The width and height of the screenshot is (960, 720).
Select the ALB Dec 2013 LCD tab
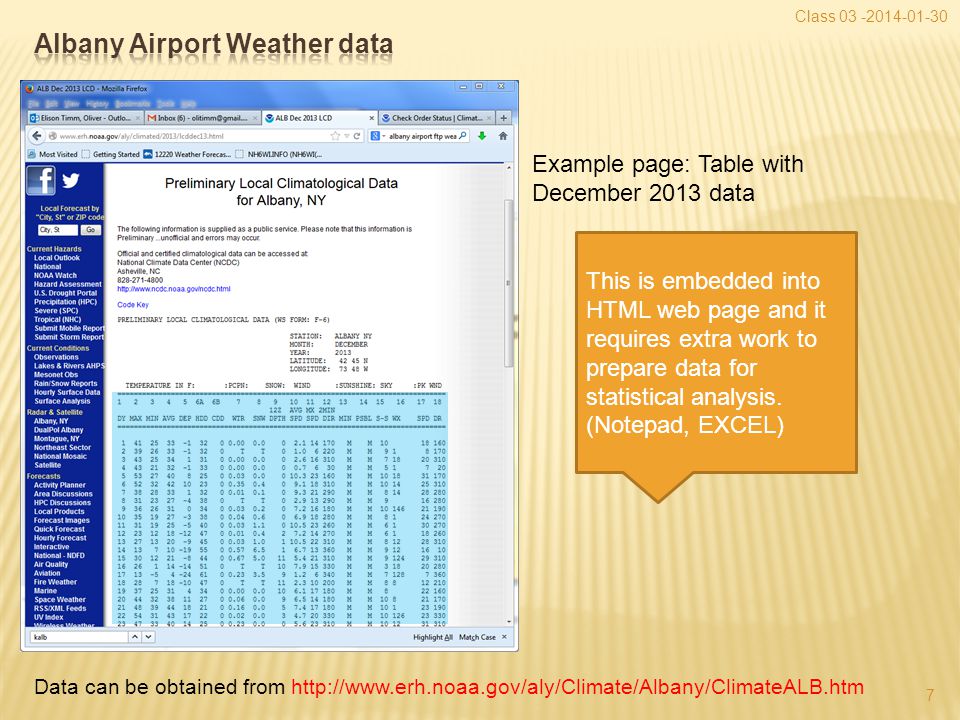320,118
